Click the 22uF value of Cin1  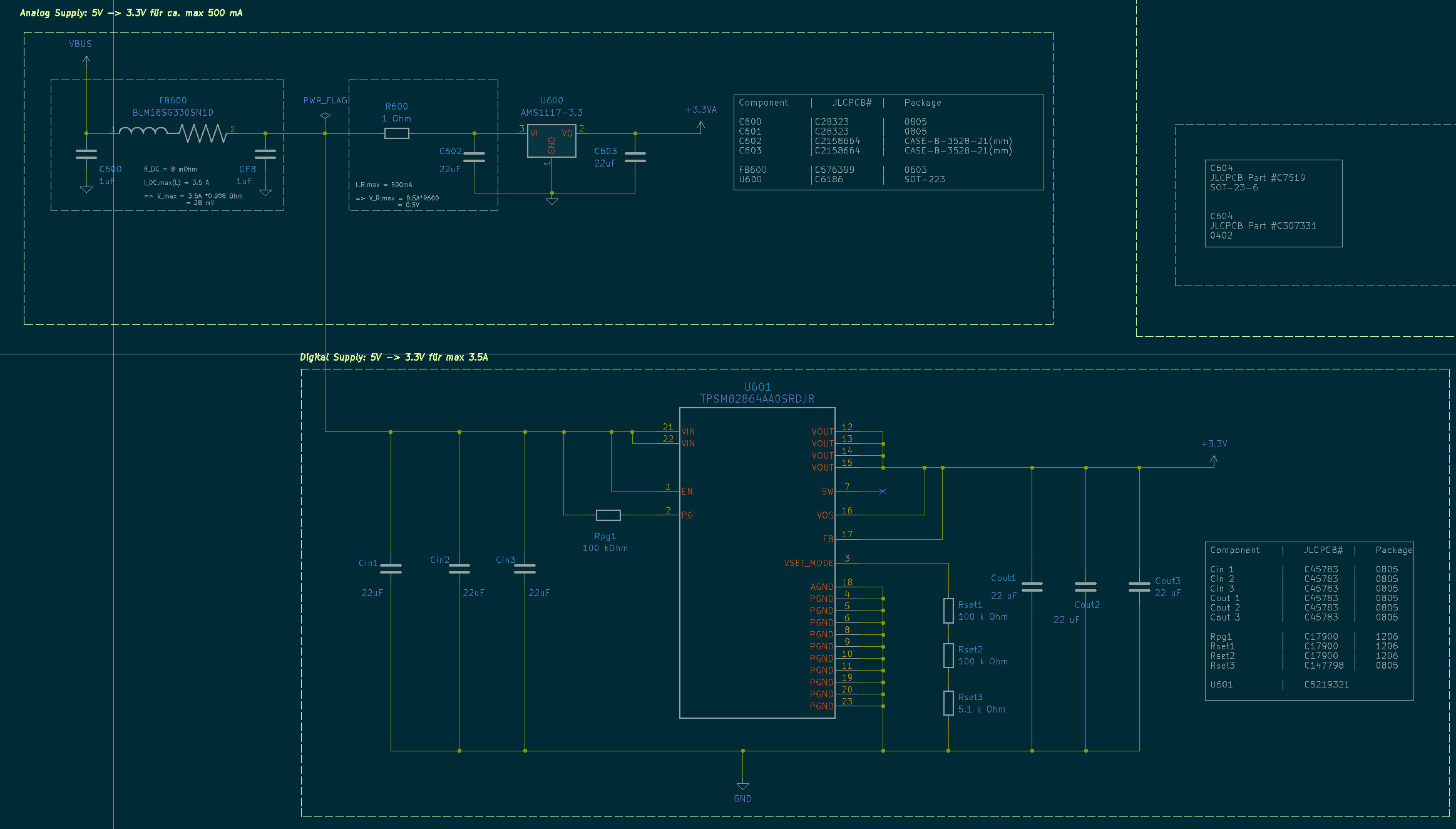tap(372, 593)
